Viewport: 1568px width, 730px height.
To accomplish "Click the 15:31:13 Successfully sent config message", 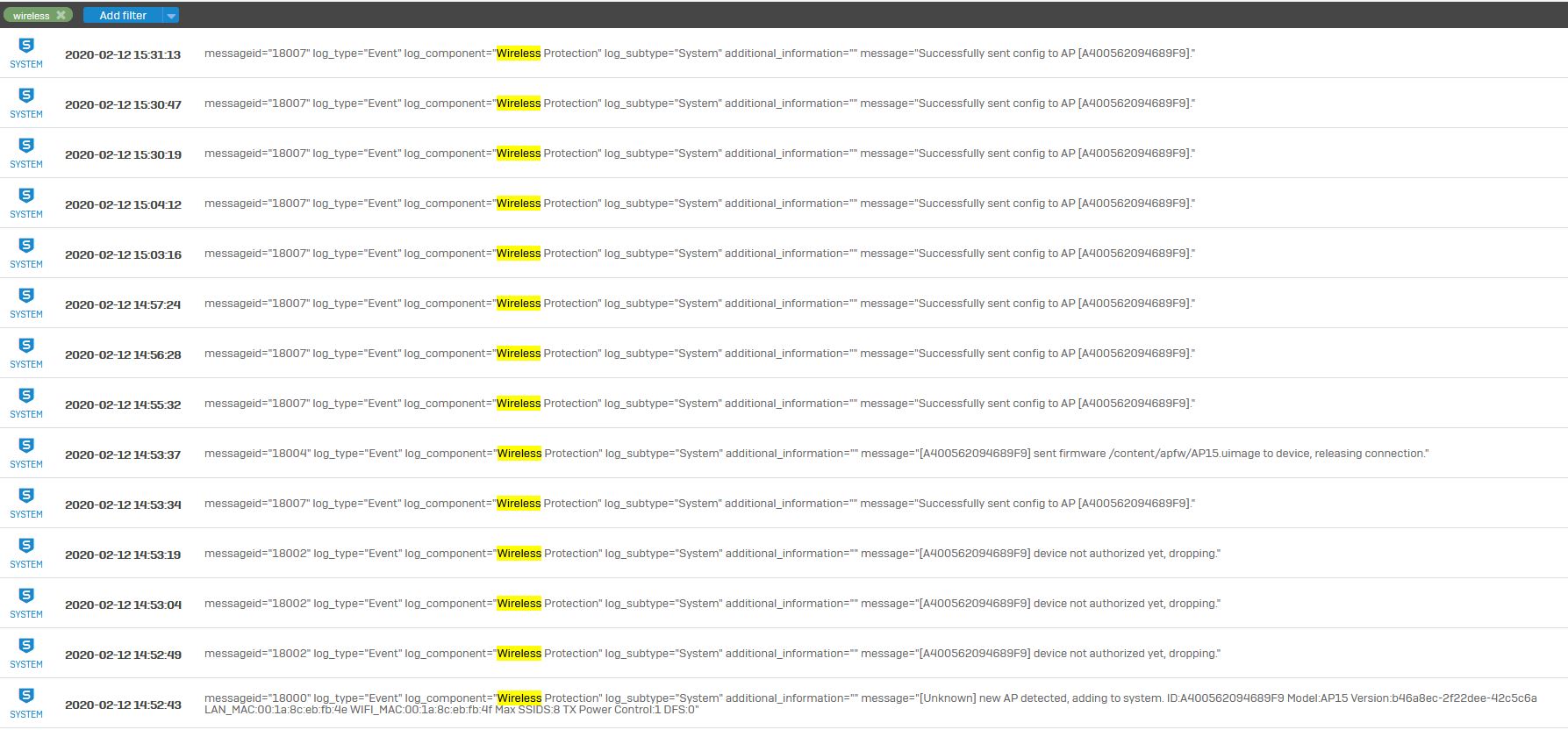I will pyautogui.click(x=700, y=54).
